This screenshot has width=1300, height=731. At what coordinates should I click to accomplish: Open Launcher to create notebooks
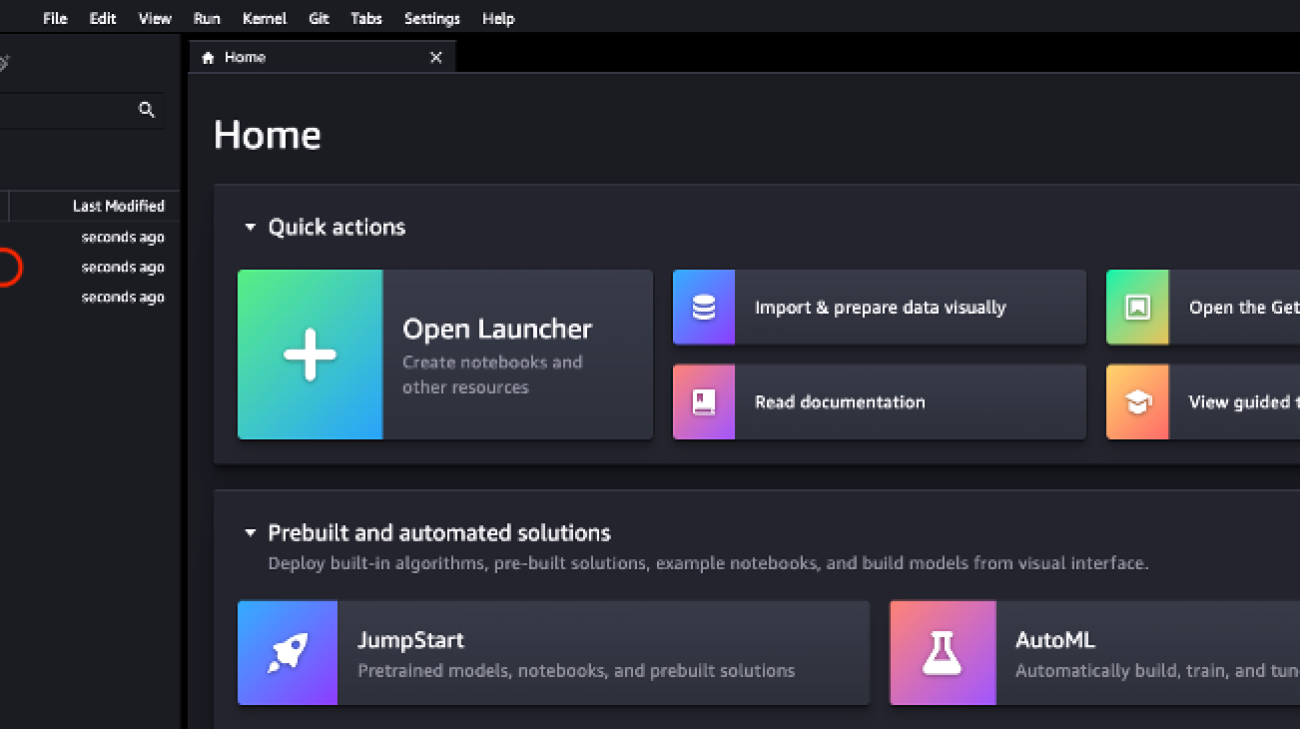click(445, 354)
